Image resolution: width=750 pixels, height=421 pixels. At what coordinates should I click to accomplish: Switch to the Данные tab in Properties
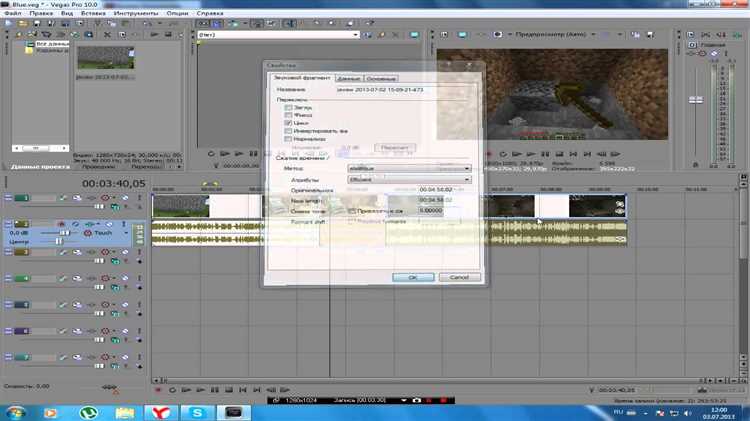tap(348, 78)
